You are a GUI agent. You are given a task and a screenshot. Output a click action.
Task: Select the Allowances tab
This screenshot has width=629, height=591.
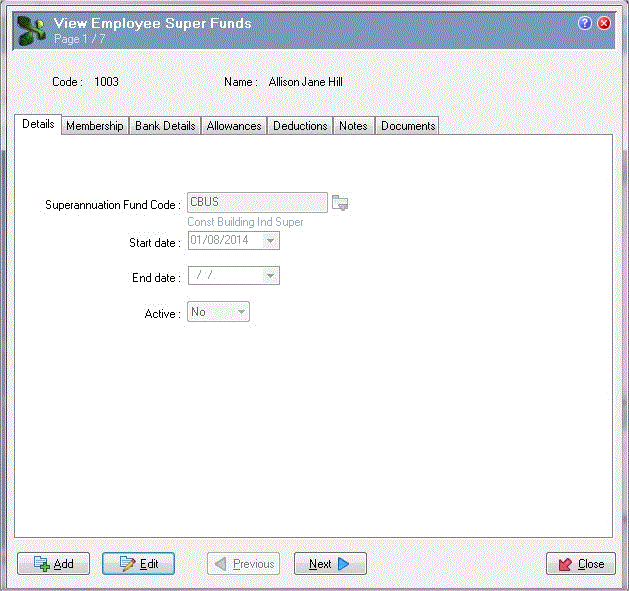[x=234, y=126]
